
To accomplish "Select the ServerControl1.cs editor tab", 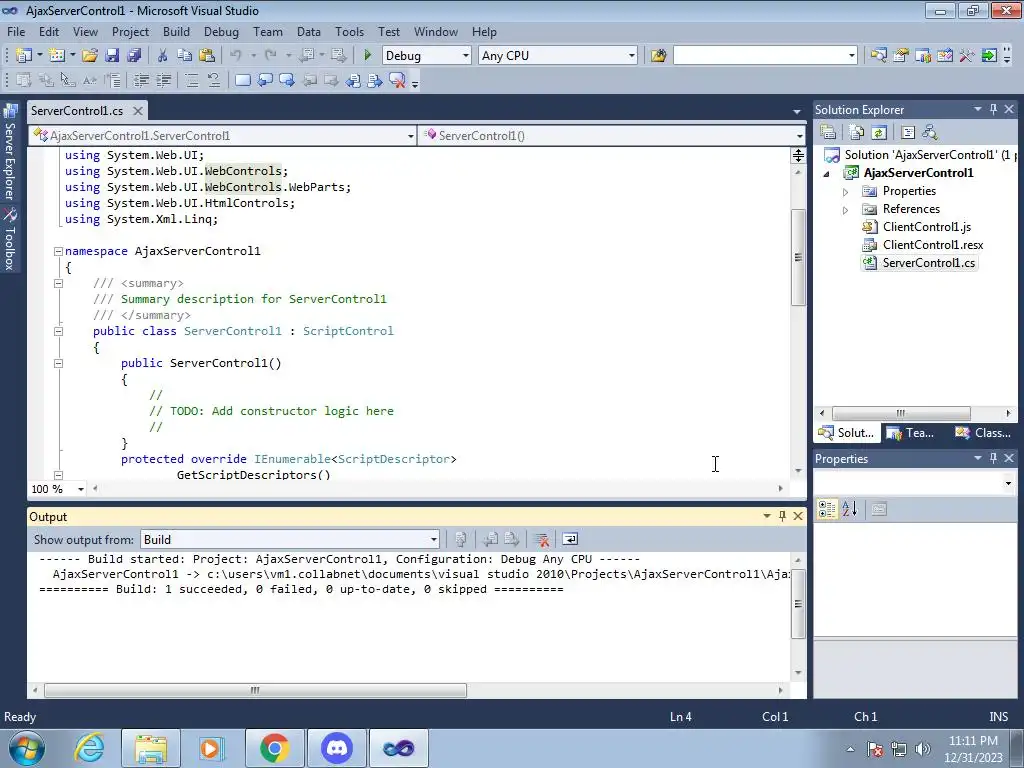I will 77,110.
